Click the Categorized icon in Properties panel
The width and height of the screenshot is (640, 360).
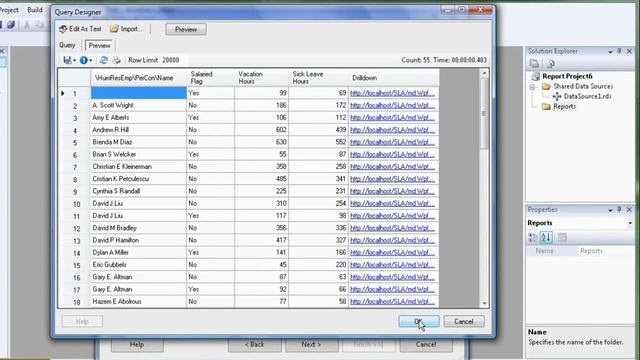533,237
